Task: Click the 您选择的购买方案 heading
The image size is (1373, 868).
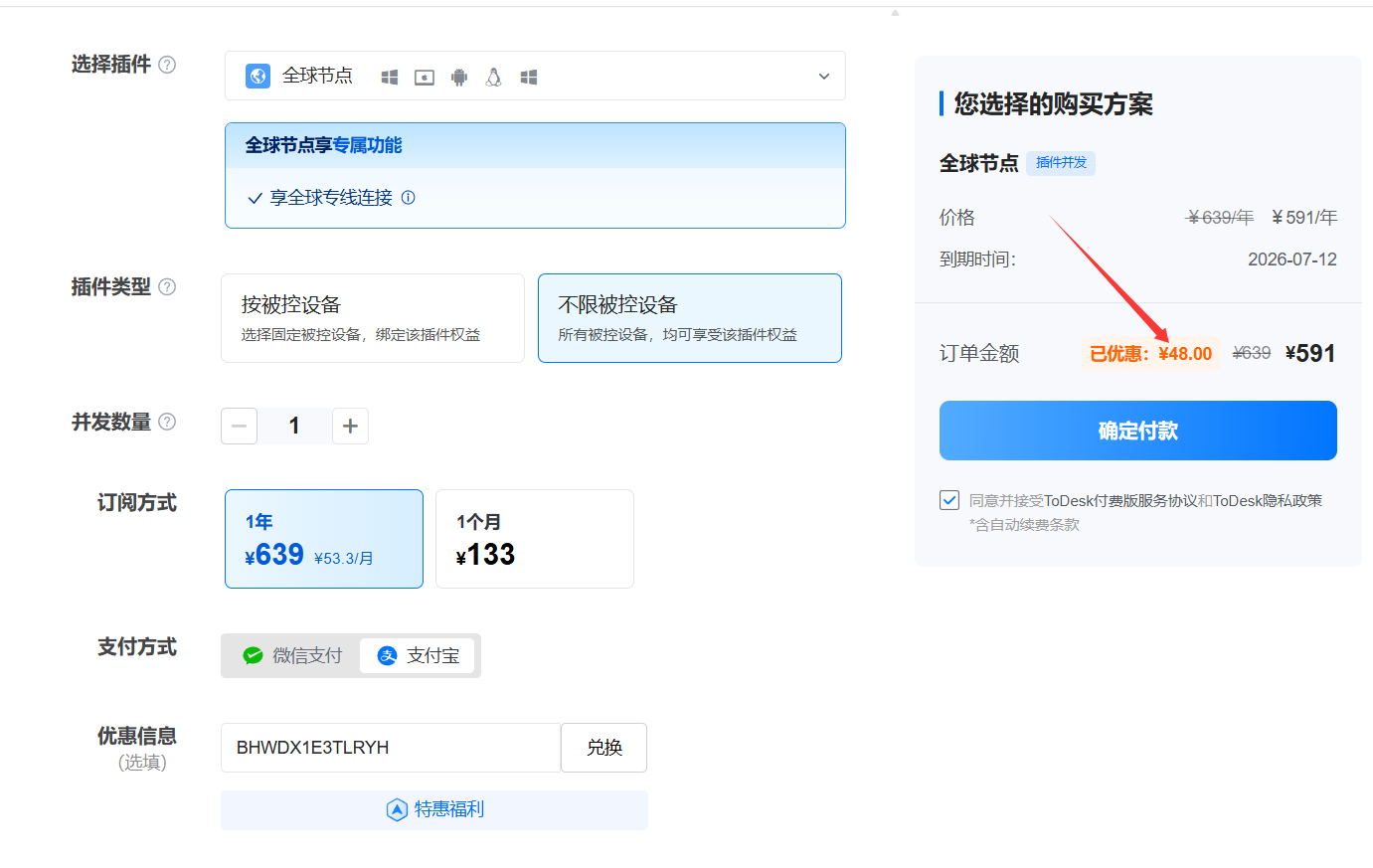Action: [x=1054, y=103]
